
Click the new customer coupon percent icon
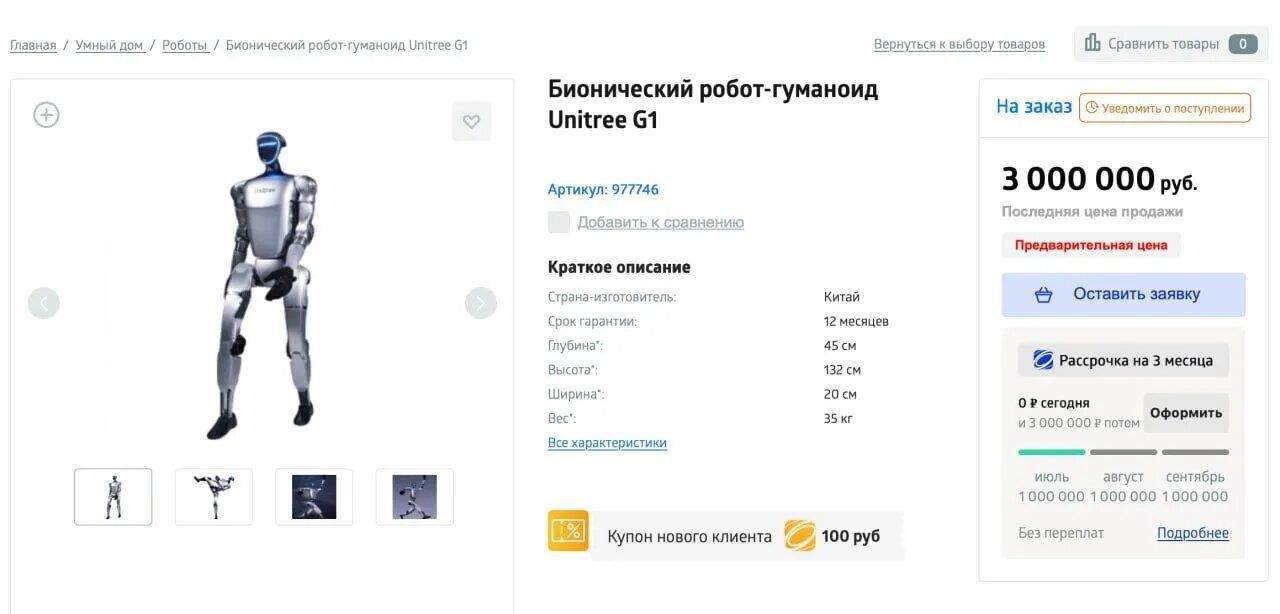point(568,531)
